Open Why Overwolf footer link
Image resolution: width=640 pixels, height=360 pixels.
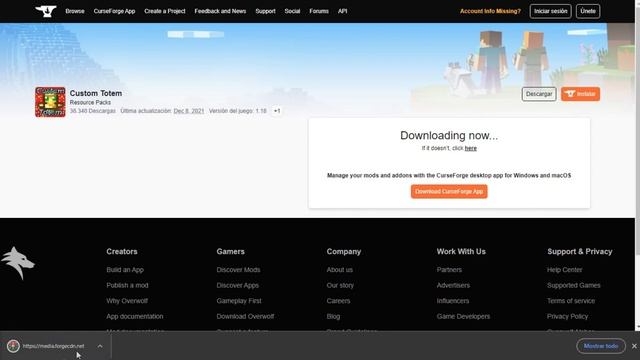(127, 301)
